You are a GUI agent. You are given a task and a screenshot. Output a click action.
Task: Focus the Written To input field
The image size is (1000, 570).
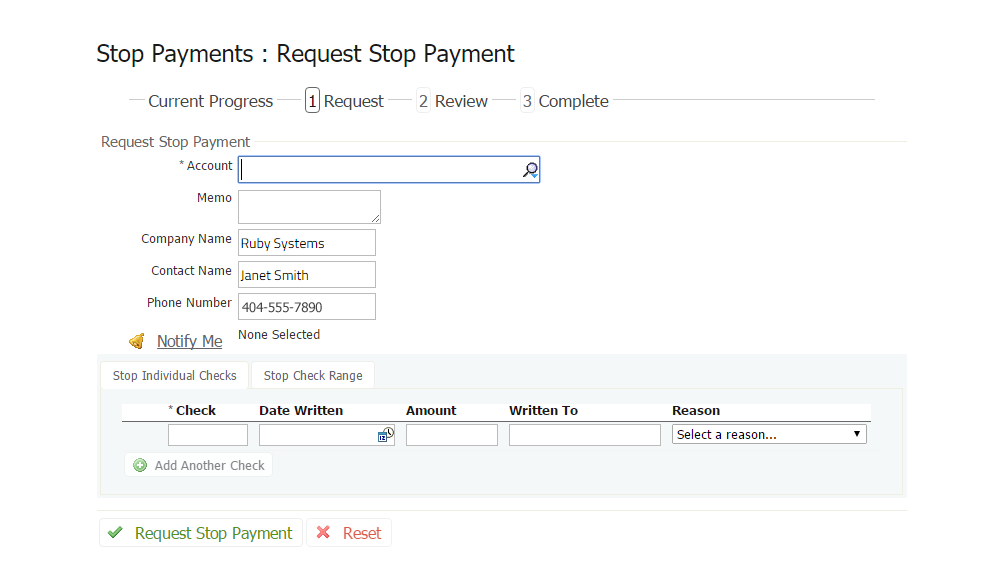point(585,435)
